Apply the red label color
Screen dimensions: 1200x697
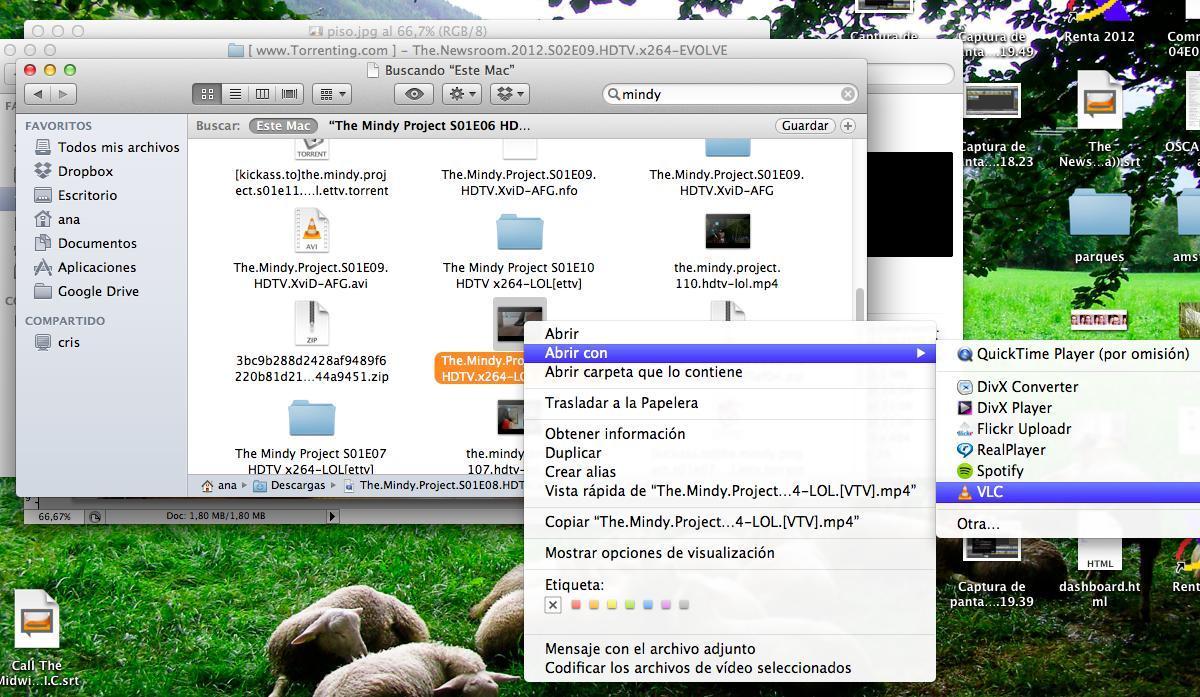click(576, 605)
